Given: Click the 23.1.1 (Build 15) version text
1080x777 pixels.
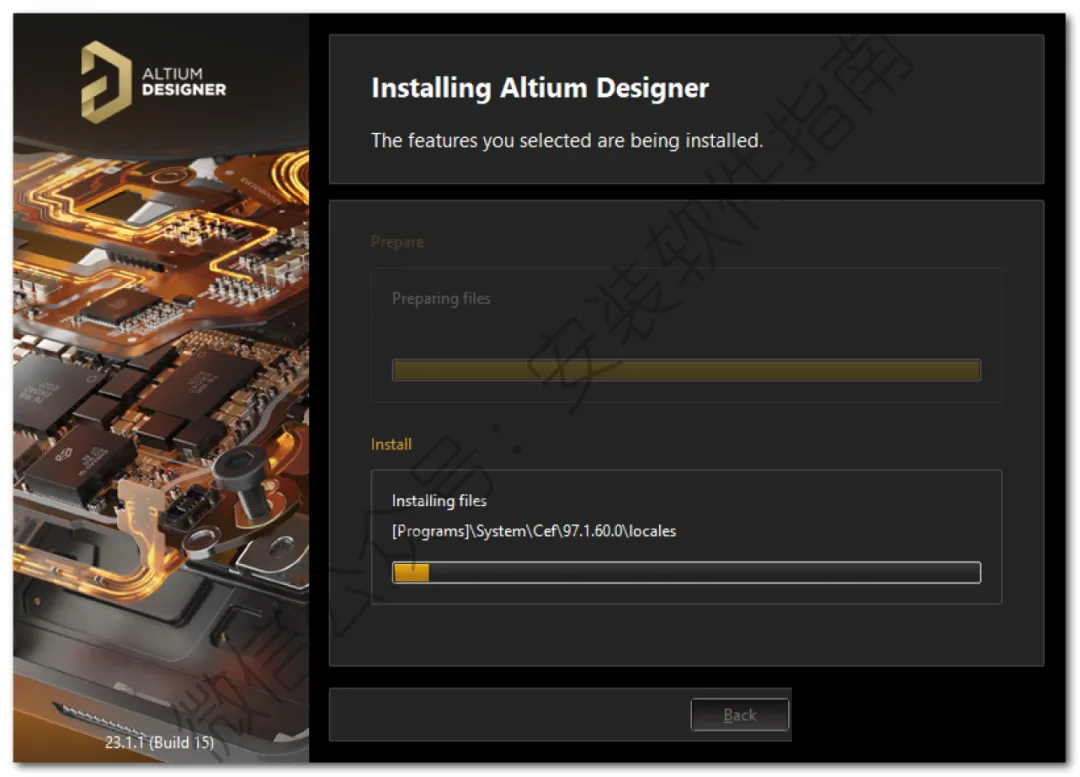Looking at the screenshot, I should pyautogui.click(x=159, y=742).
